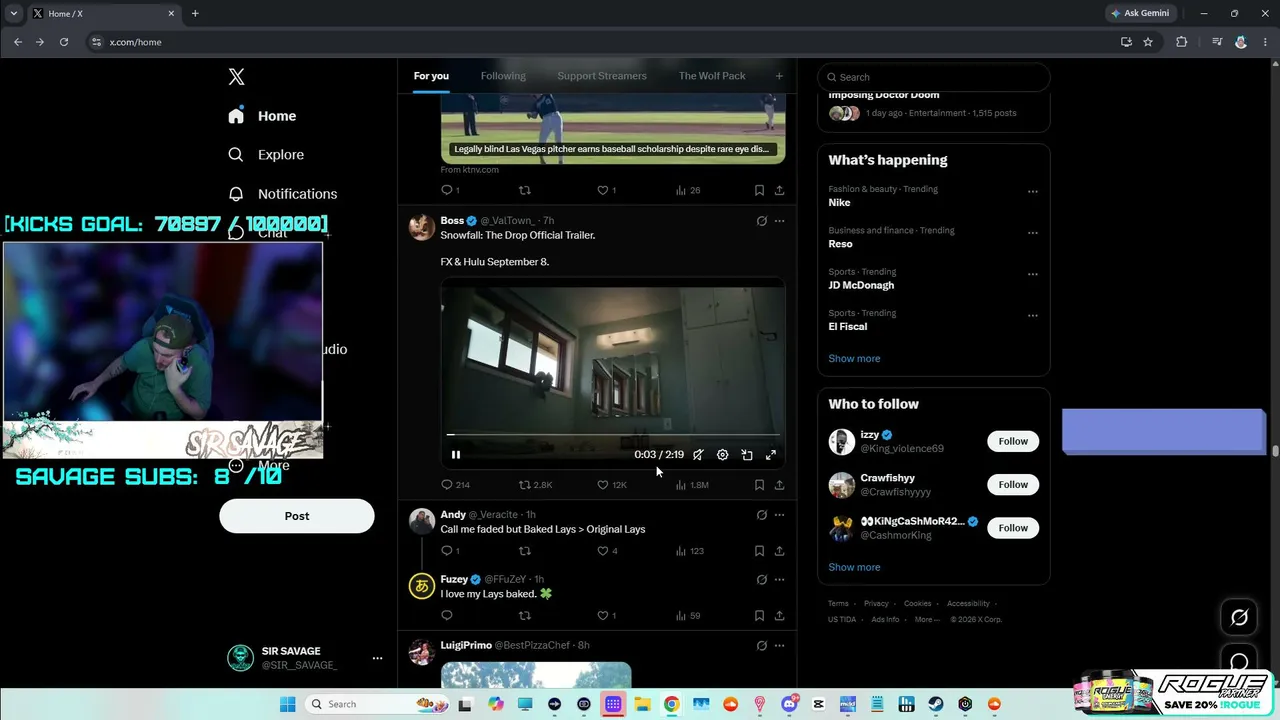Ask Grok about LuigiPrimo's post
Viewport: 1280px width, 720px height.
click(x=761, y=646)
